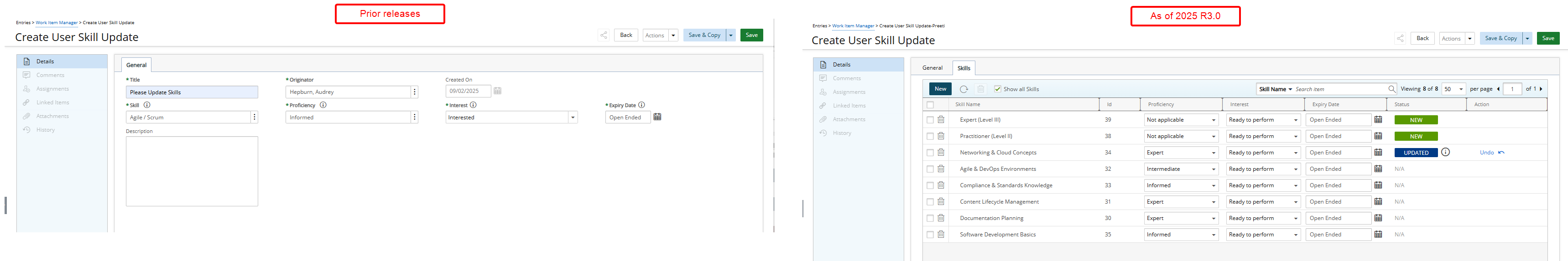Click the Title input field
Image resolution: width=1568 pixels, height=261 pixels.
pyautogui.click(x=192, y=92)
